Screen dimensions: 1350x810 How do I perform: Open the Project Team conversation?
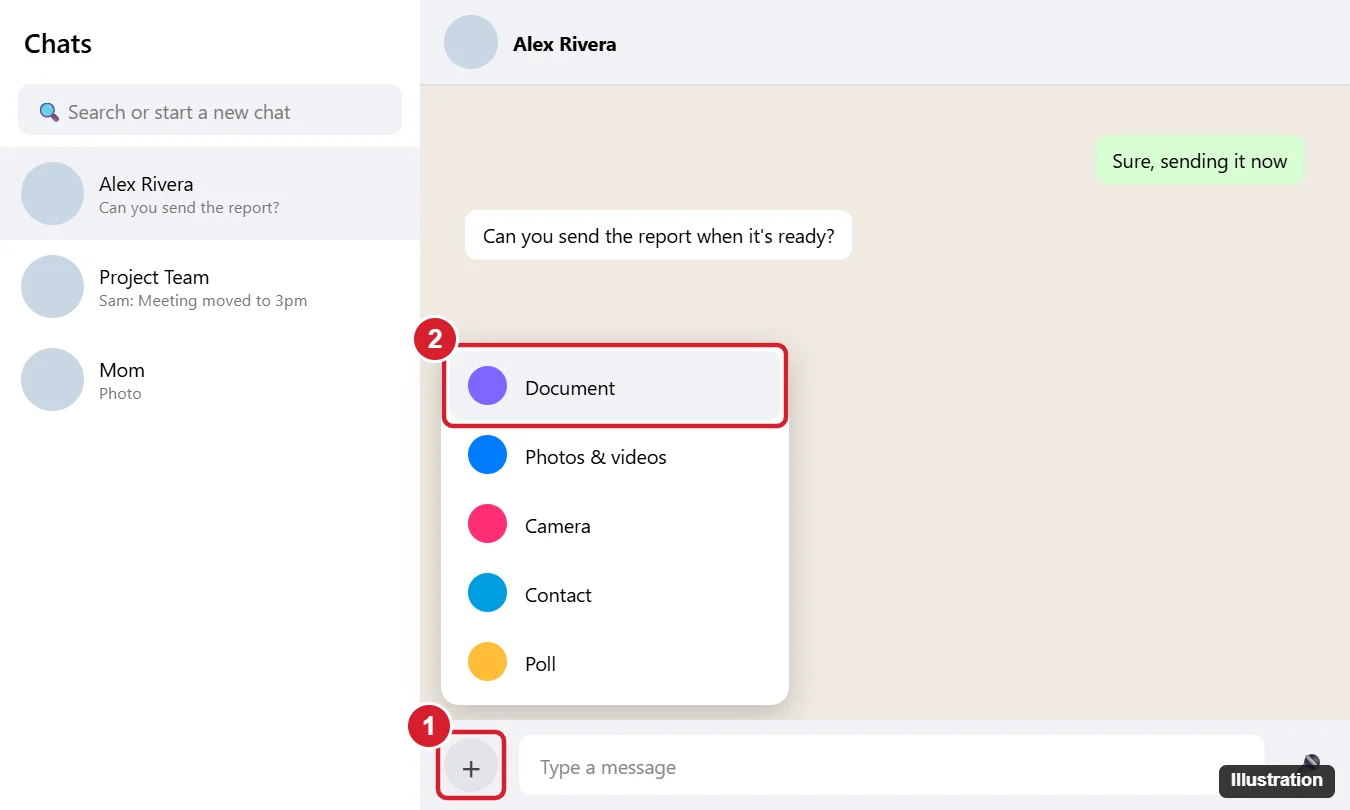tap(210, 286)
